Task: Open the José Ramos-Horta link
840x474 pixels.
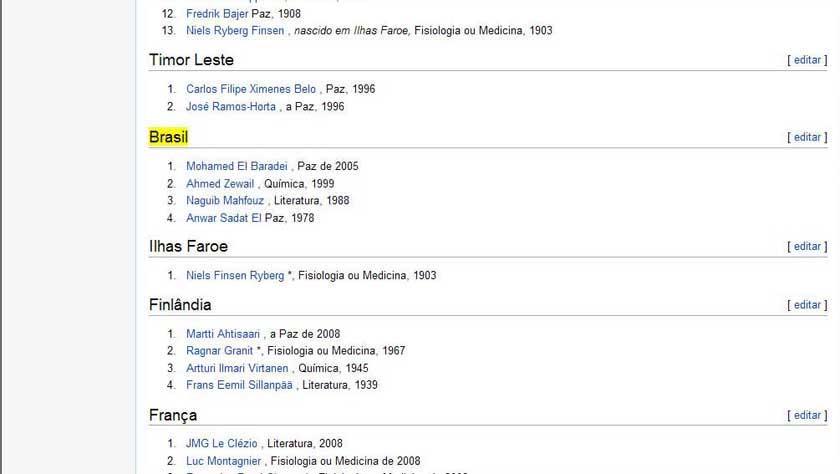Action: (230, 107)
